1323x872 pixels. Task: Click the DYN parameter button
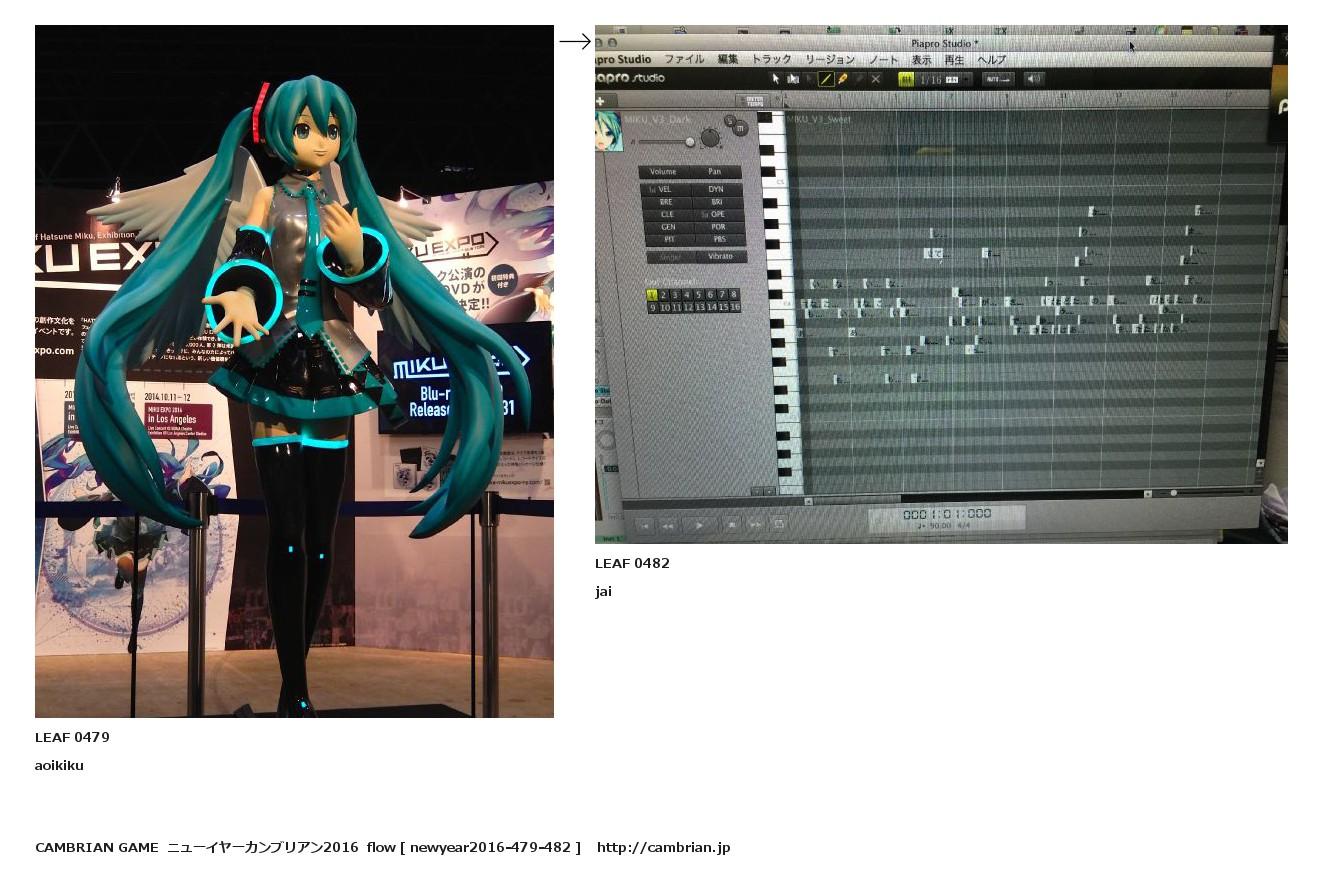pos(717,189)
